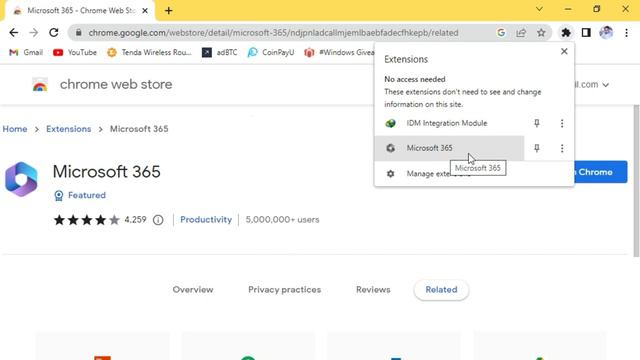Go to Home breadcrumb
Viewport: 640px width, 360px height.
[15, 129]
